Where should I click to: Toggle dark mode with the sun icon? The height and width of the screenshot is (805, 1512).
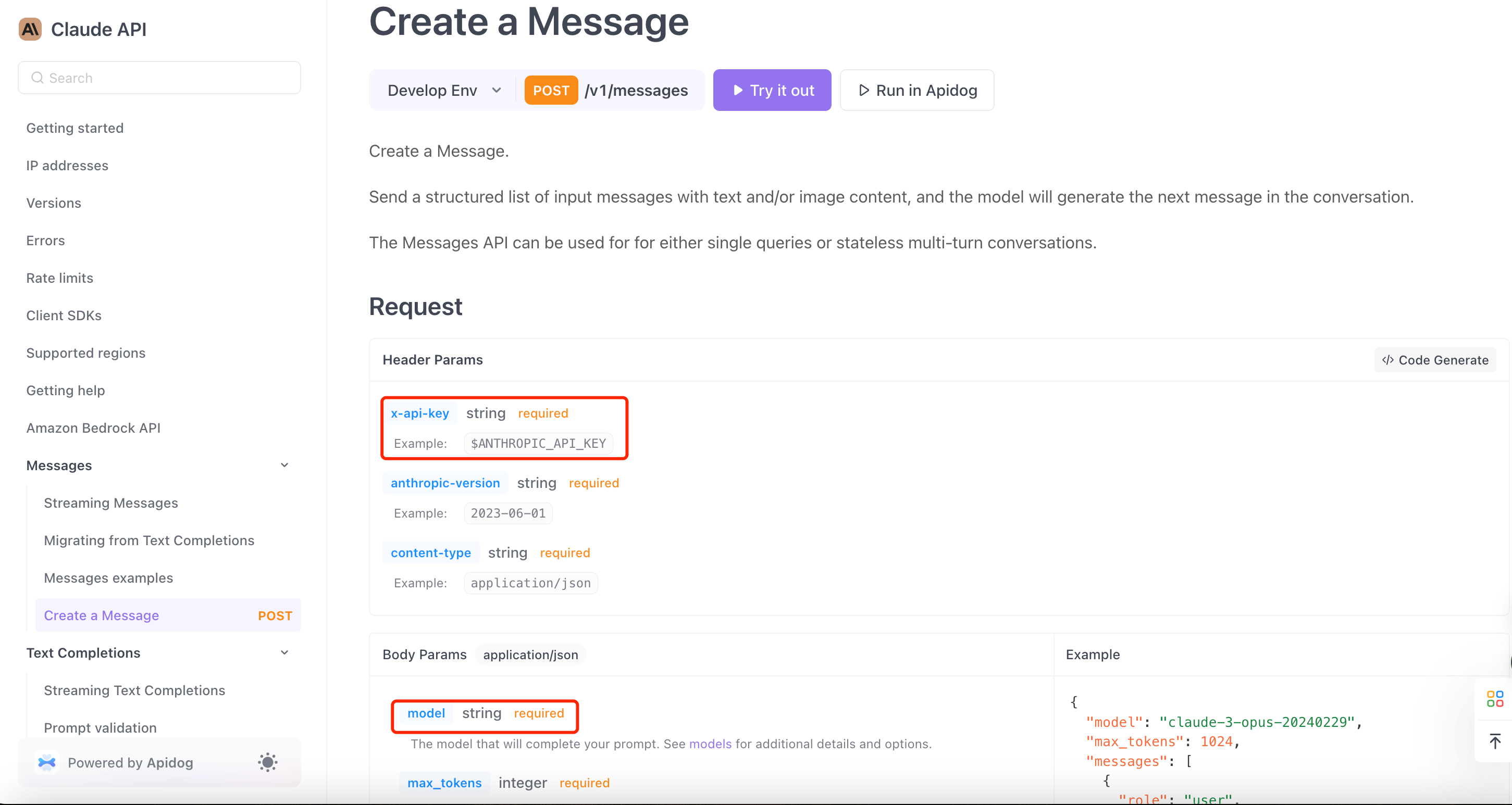(x=267, y=762)
